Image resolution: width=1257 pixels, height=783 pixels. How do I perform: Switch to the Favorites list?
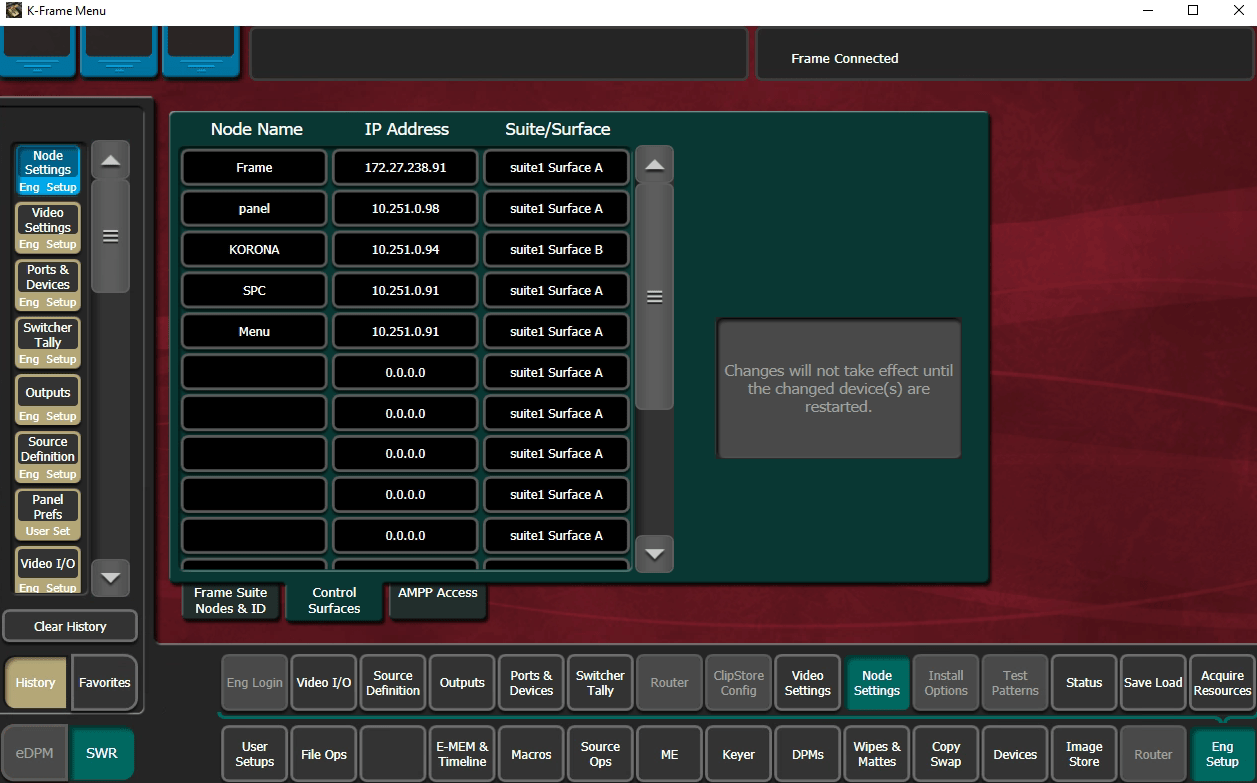click(x=105, y=683)
